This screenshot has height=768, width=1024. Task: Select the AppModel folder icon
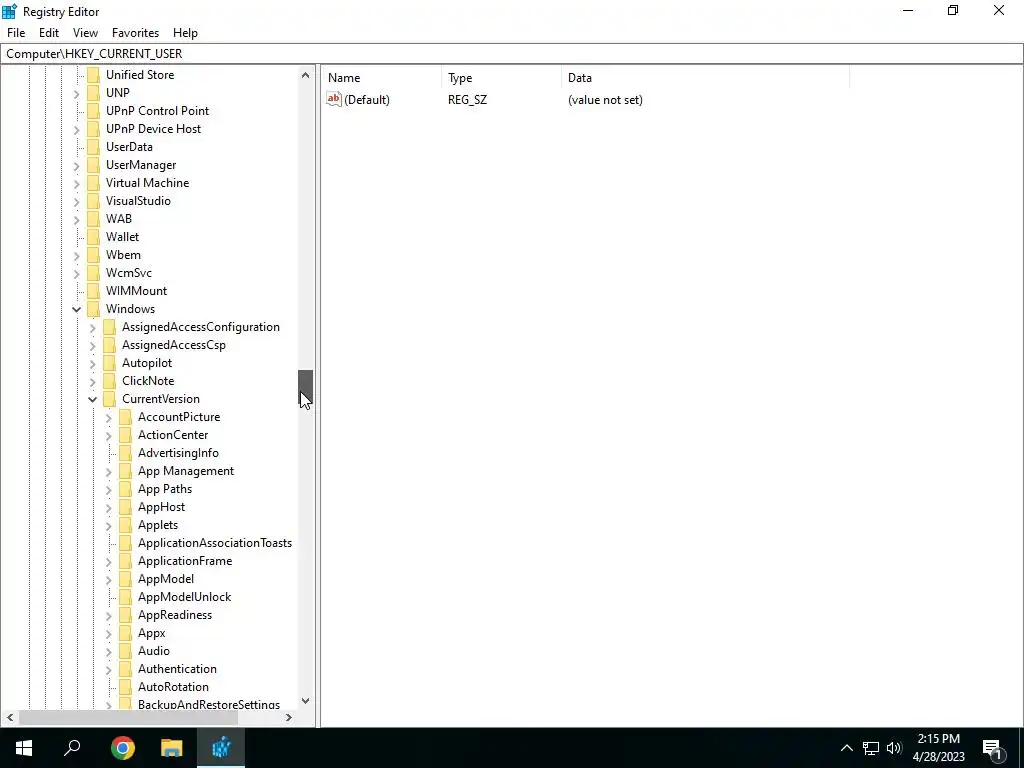pos(125,579)
